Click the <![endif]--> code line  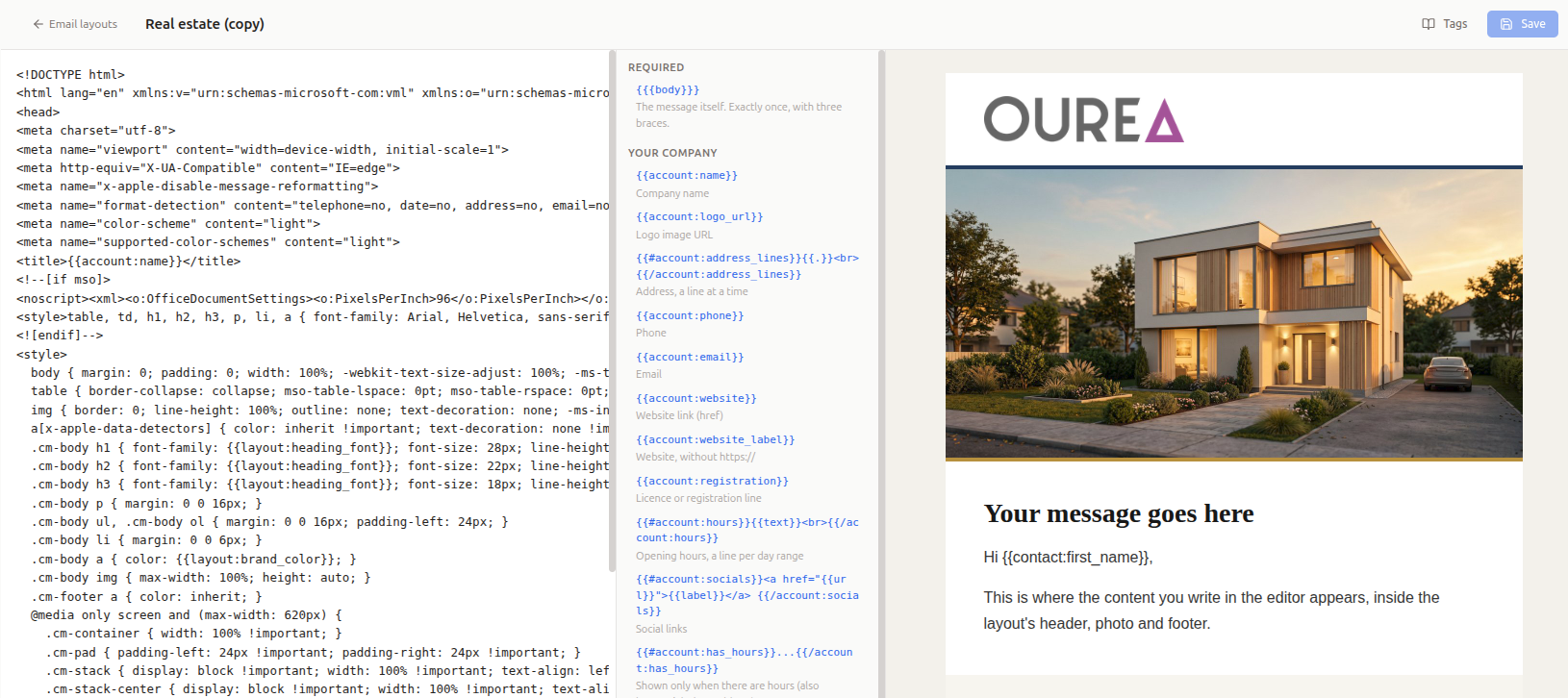pyautogui.click(x=60, y=336)
